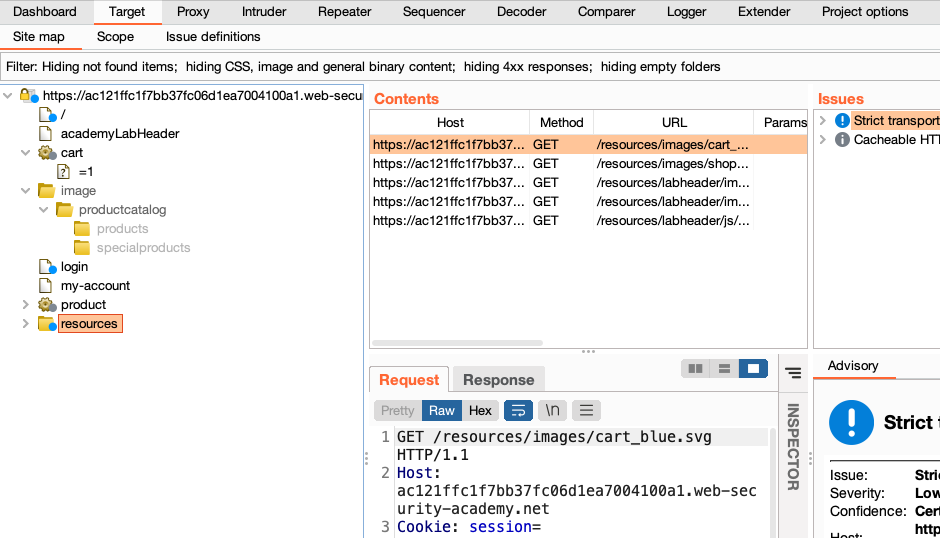940x538 pixels.
Task: Expand the resources folder node
Action: pyautogui.click(x=26, y=324)
